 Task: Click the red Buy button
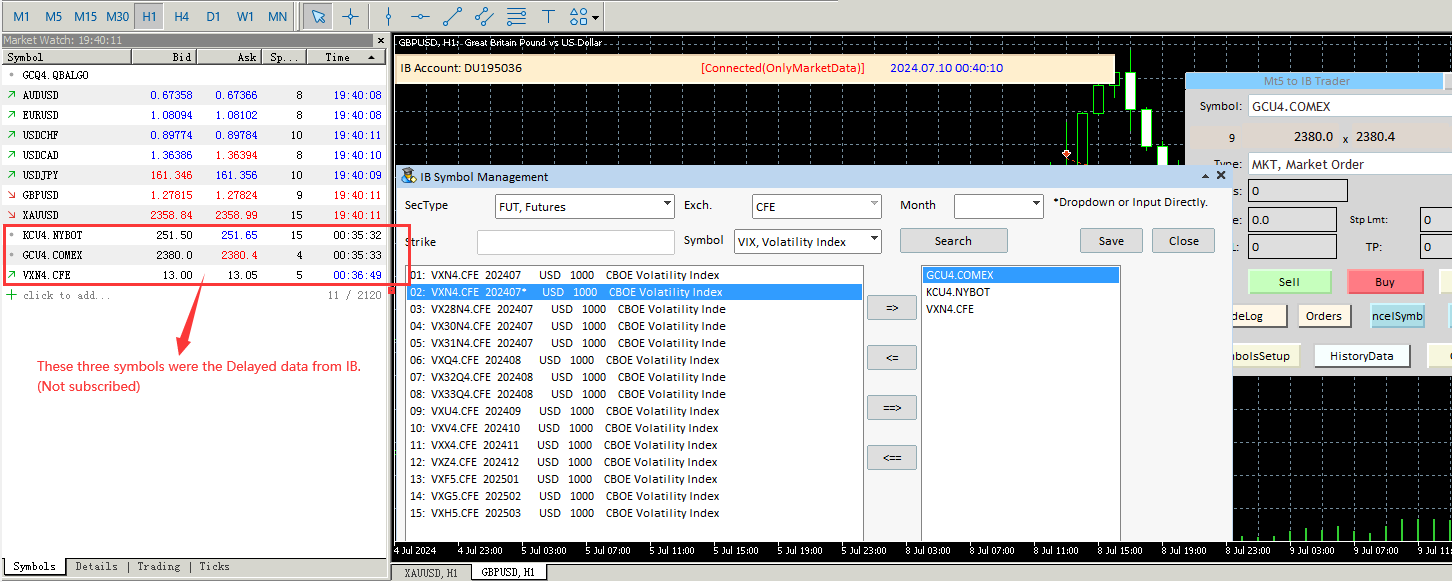1385,282
